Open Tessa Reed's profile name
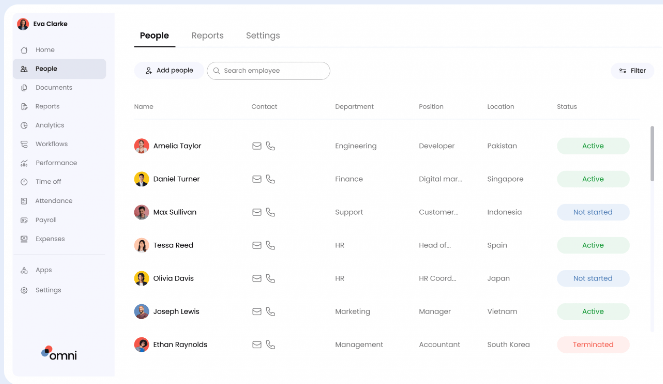 173,245
